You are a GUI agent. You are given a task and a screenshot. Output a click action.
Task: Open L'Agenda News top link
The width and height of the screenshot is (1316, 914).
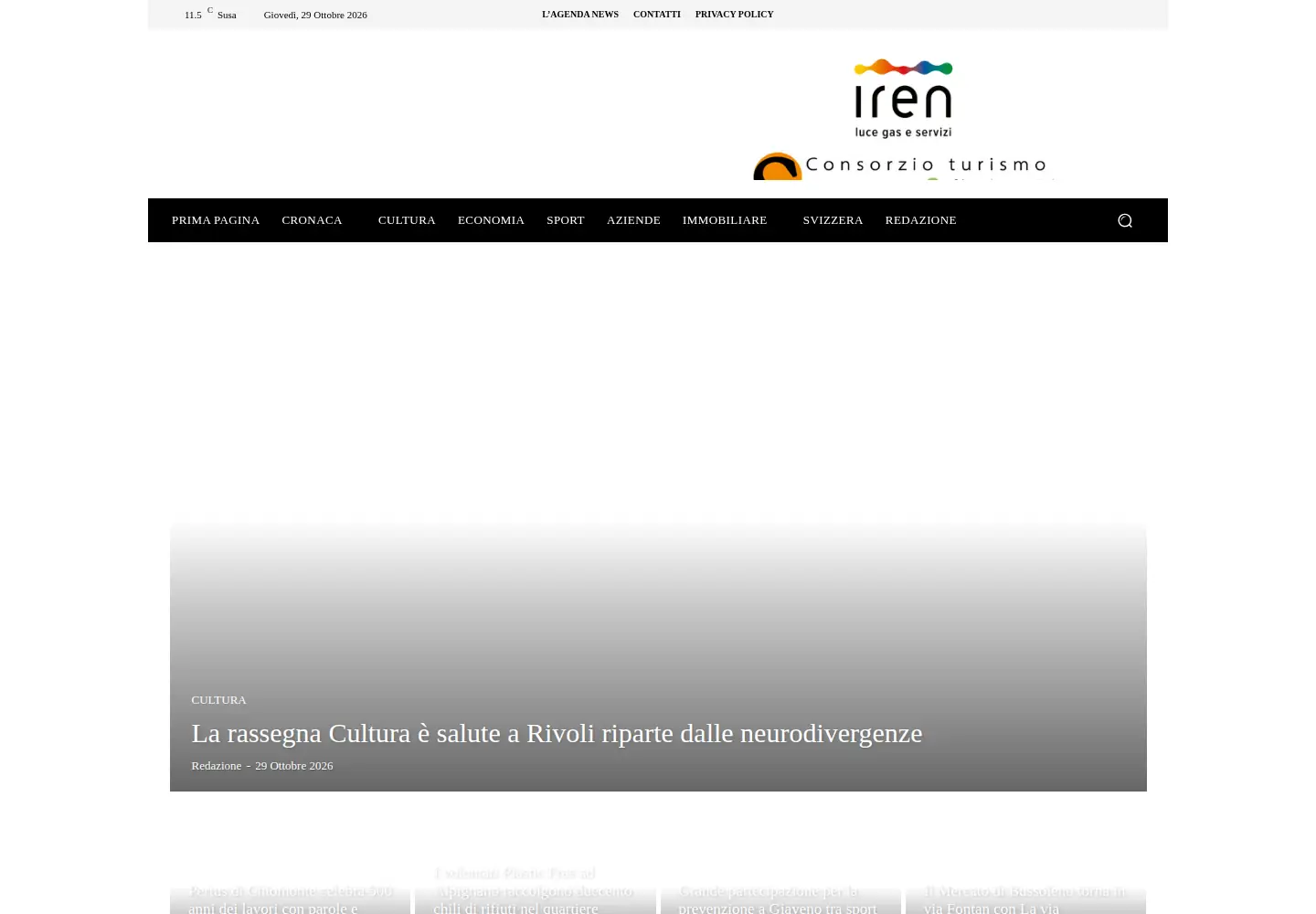pos(580,15)
